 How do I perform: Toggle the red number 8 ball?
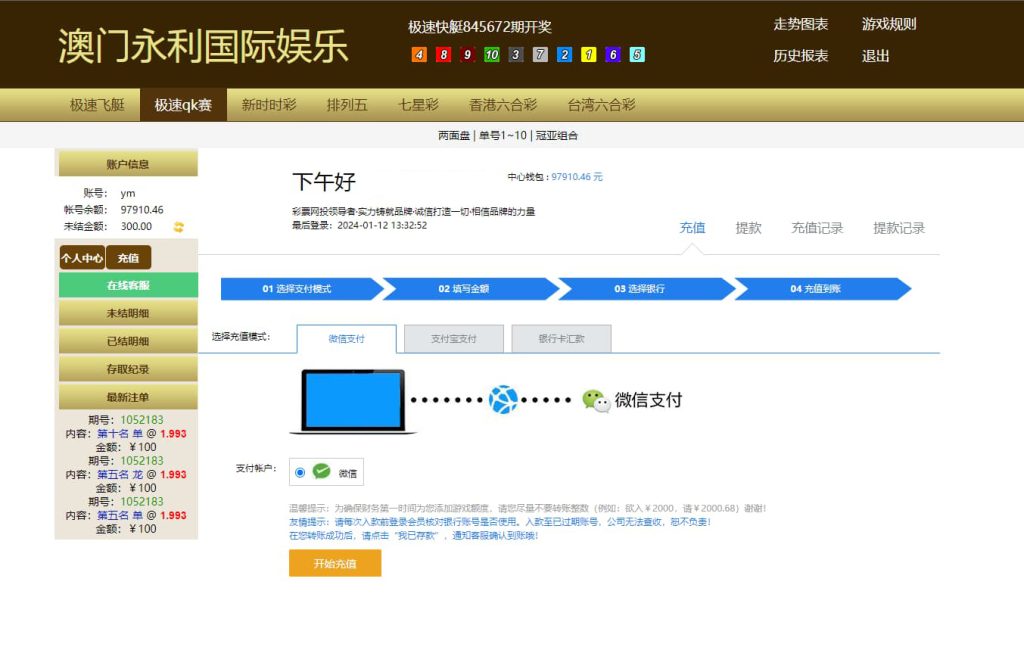[x=444, y=53]
